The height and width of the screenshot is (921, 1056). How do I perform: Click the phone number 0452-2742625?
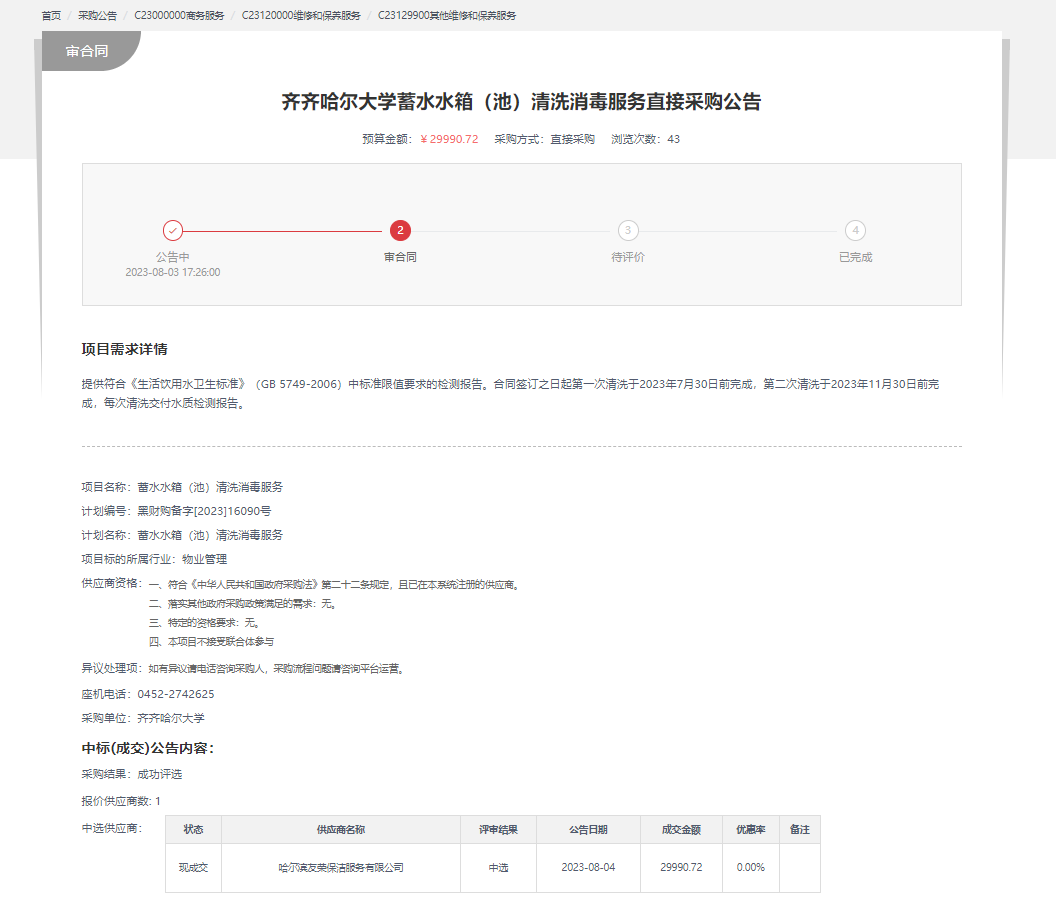[175, 694]
